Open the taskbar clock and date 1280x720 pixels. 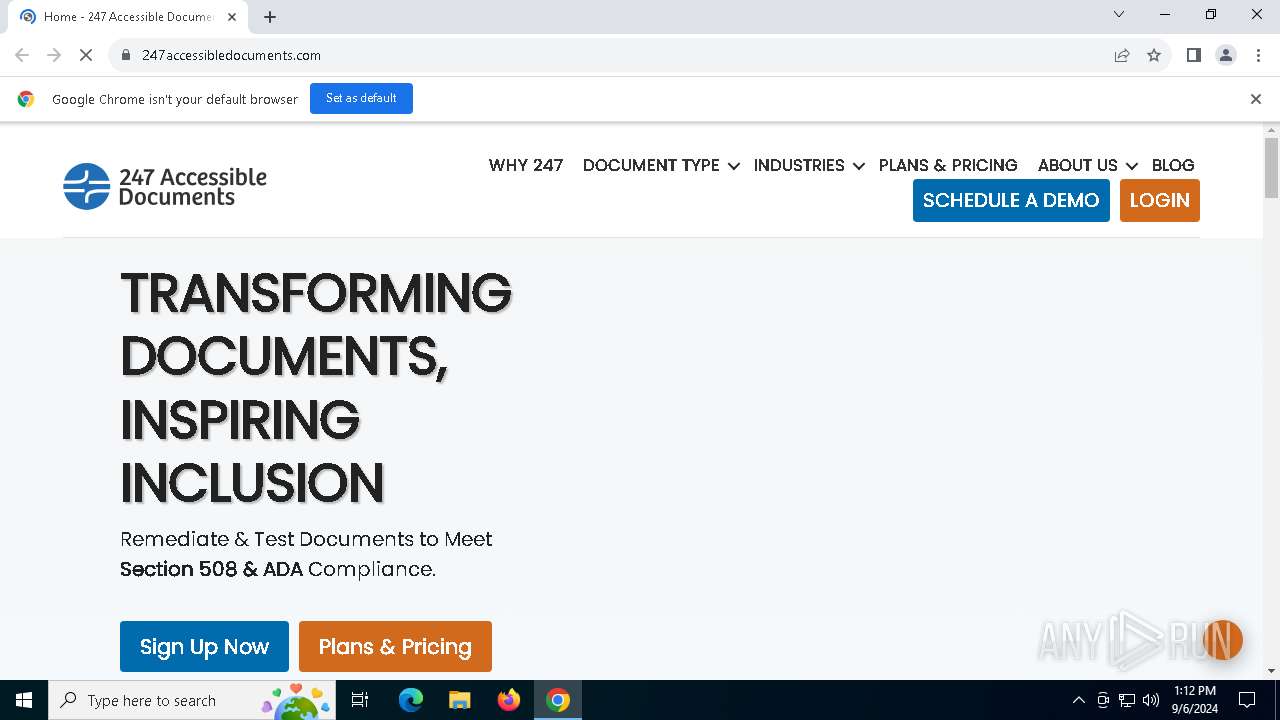point(1194,700)
